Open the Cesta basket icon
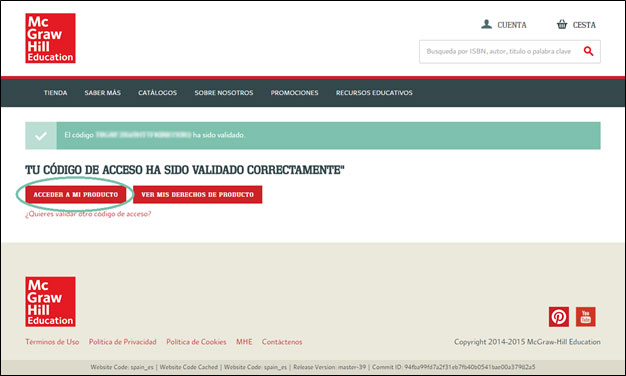Screen dimensions: 626x376 [562, 24]
